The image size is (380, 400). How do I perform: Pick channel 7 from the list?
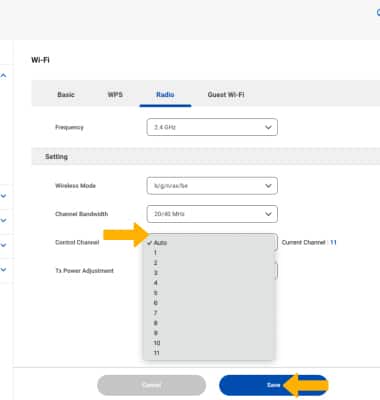(209, 313)
